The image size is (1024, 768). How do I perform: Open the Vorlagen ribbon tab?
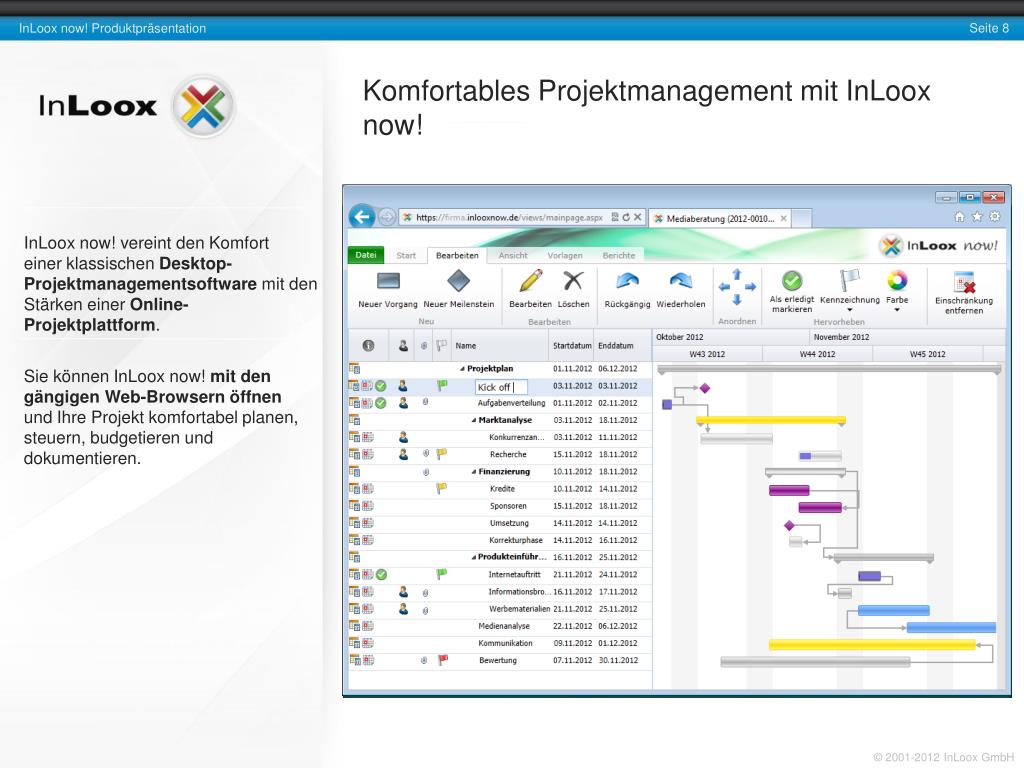pyautogui.click(x=565, y=255)
